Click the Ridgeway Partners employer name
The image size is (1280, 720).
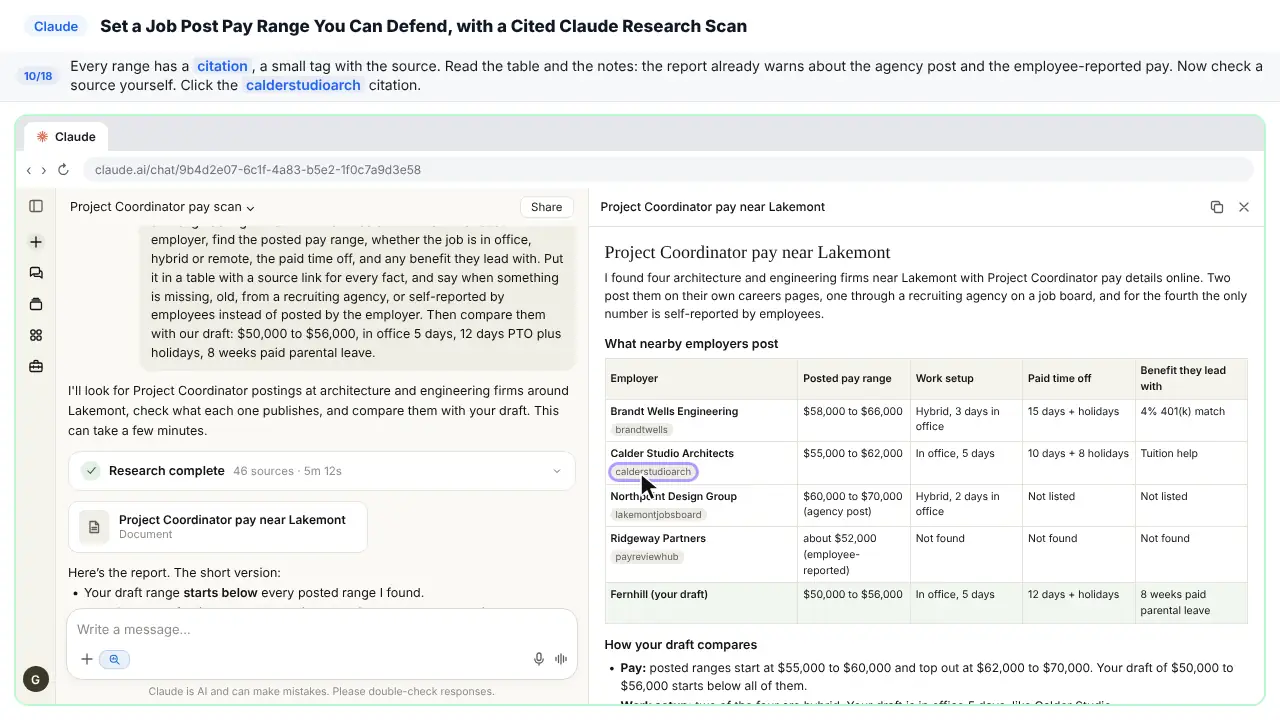(x=658, y=538)
